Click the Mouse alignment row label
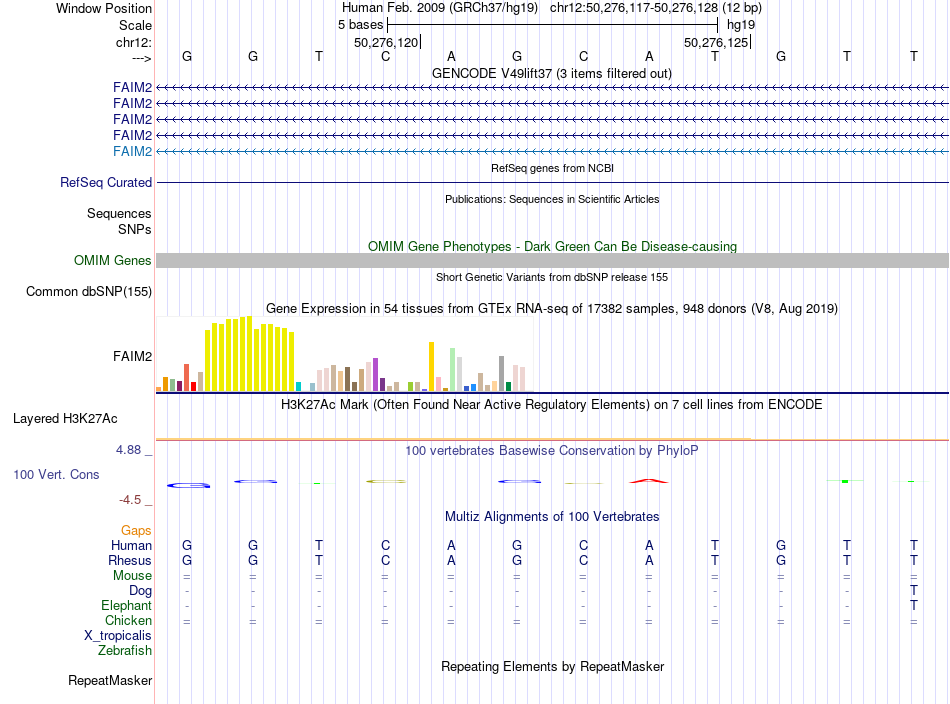This screenshot has height=704, width=950. pyautogui.click(x=132, y=576)
